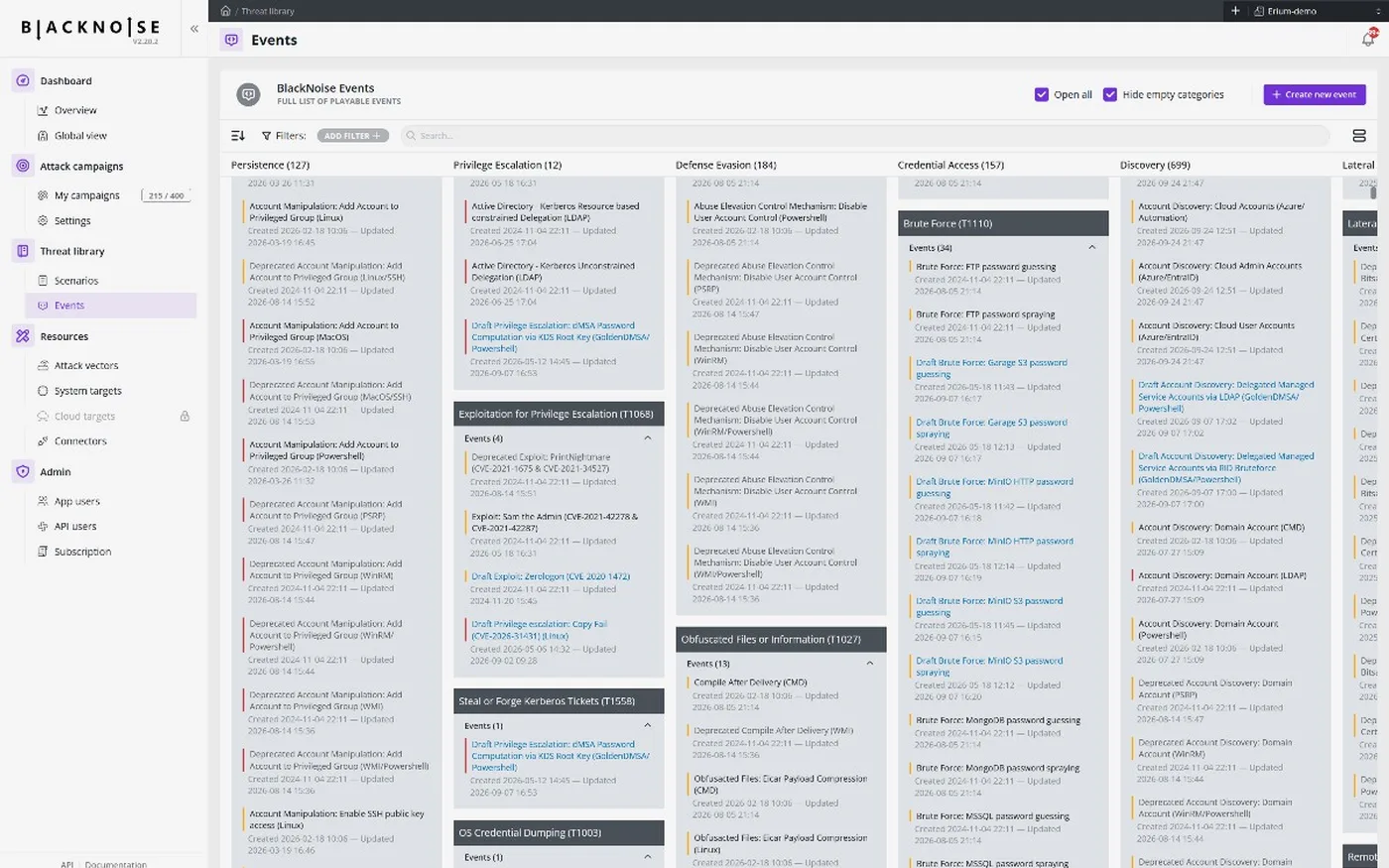Click the lock icon beside Cloud targets

[x=185, y=417]
